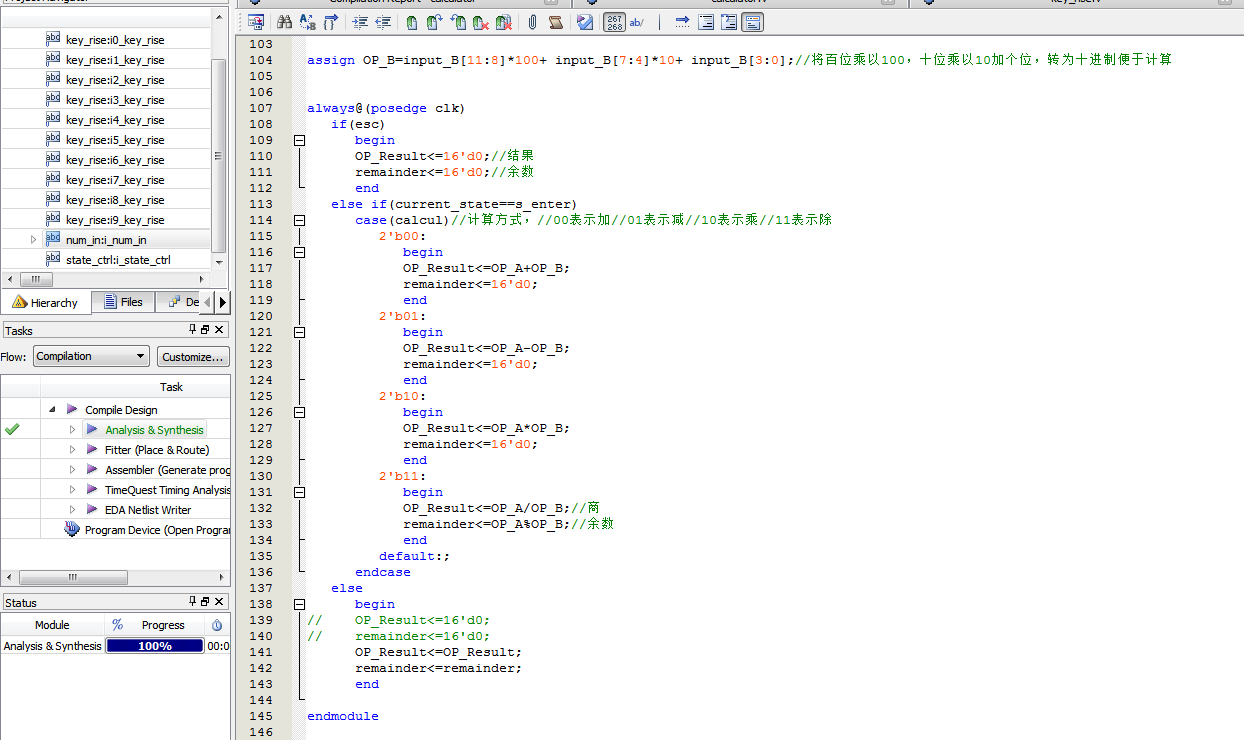Toggle line numbers display button

(x=614, y=22)
